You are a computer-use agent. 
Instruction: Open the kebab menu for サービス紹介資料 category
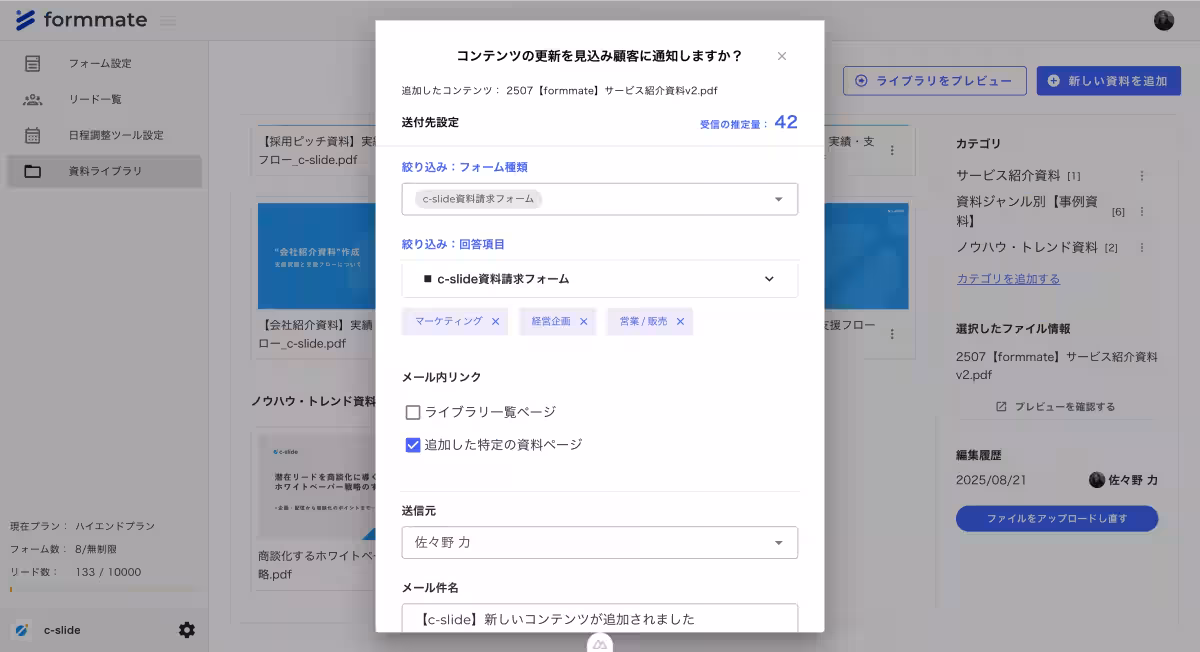(x=1143, y=175)
